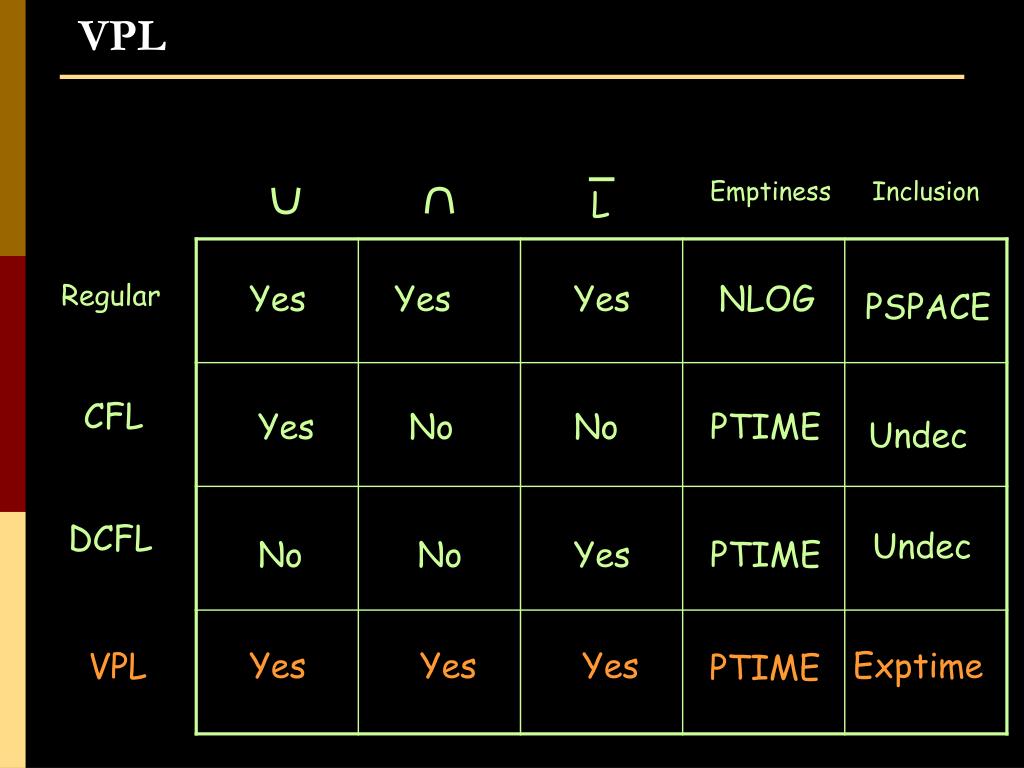Click No under union in DCFL row

(x=280, y=554)
